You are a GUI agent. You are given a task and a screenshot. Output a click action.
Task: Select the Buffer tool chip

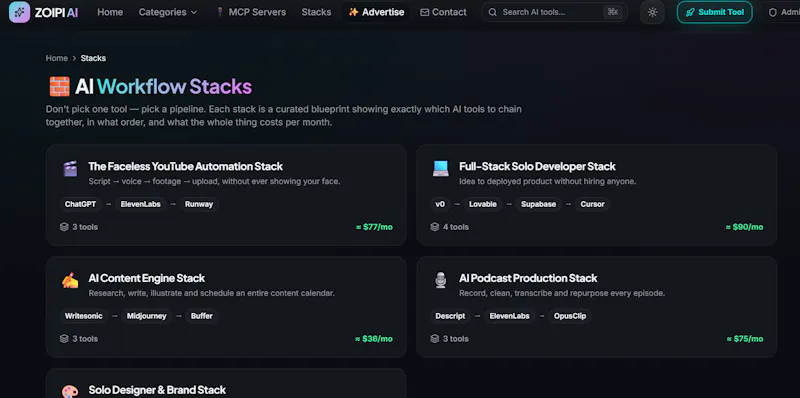click(x=202, y=316)
